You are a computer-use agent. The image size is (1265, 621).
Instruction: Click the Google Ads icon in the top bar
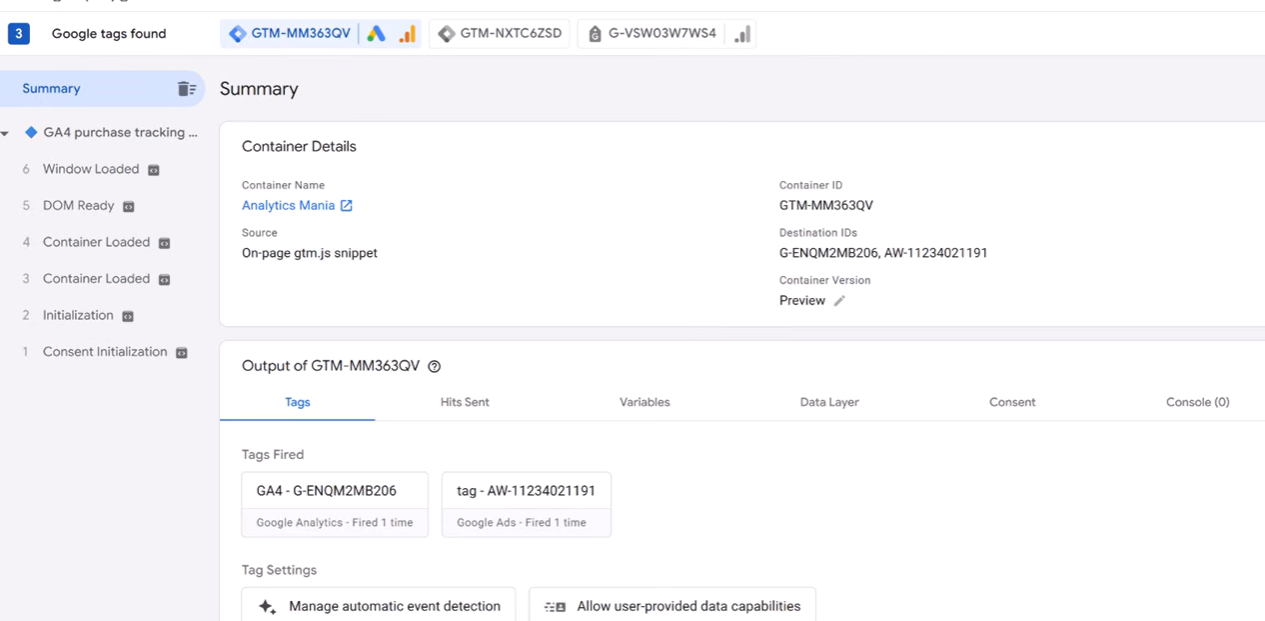pyautogui.click(x=376, y=34)
